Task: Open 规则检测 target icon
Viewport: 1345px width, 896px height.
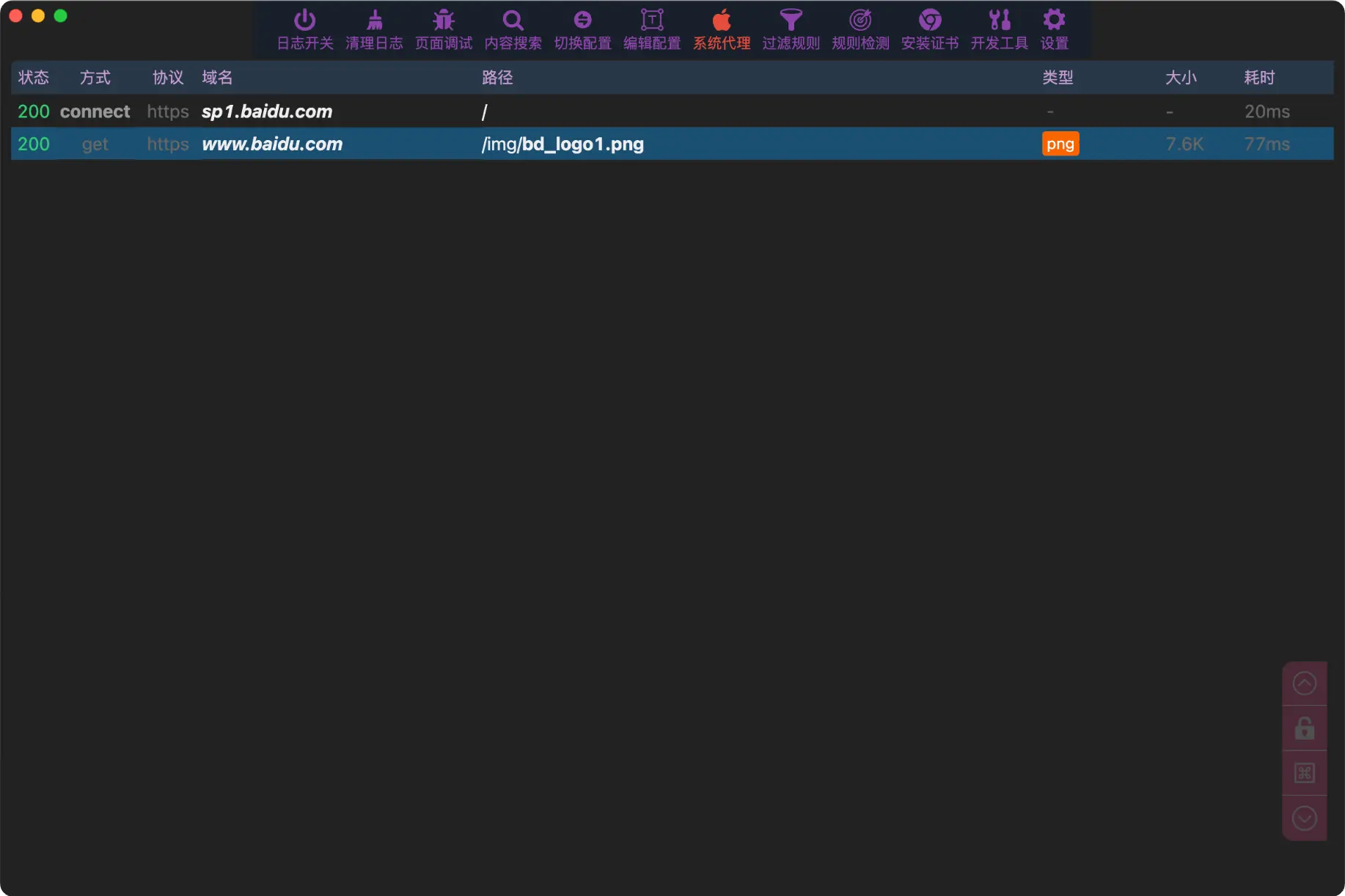Action: click(x=860, y=21)
